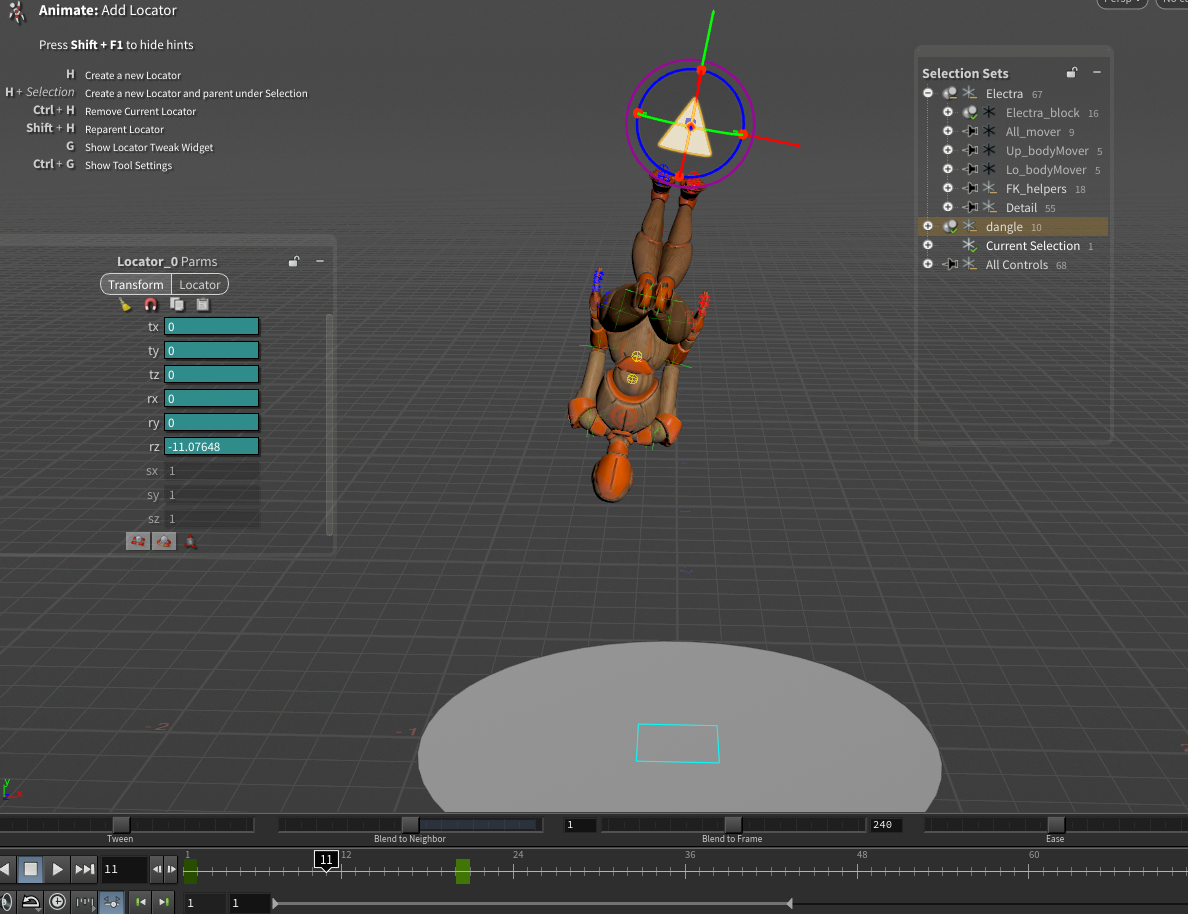Click the broom clear icon in Locator Parms

(x=125, y=305)
